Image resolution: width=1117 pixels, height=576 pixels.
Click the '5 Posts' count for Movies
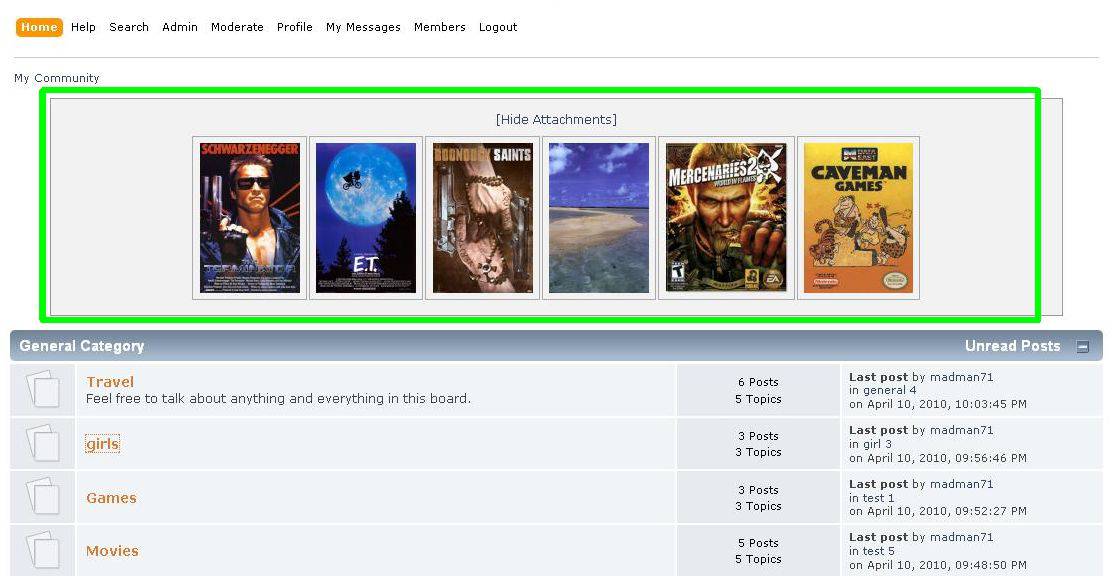click(x=758, y=543)
